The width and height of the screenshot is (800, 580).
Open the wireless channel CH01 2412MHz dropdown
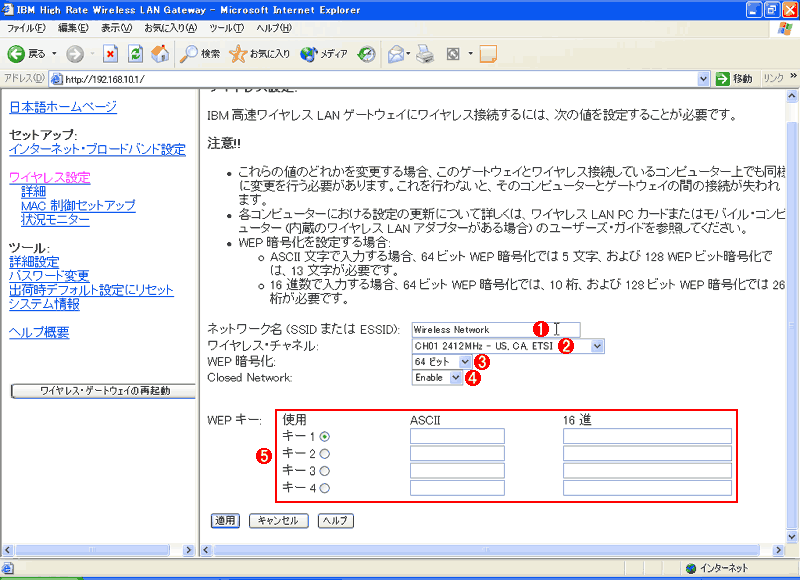click(x=596, y=346)
